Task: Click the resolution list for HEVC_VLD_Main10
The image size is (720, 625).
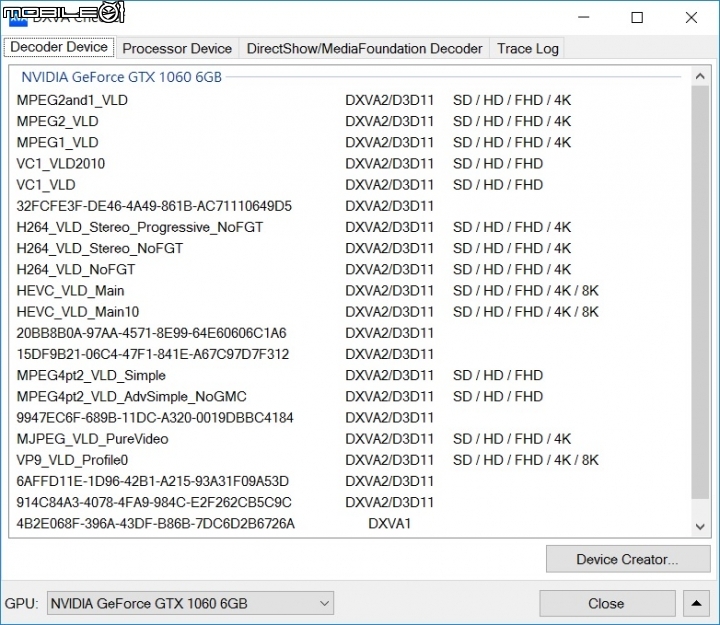Action: click(x=526, y=312)
